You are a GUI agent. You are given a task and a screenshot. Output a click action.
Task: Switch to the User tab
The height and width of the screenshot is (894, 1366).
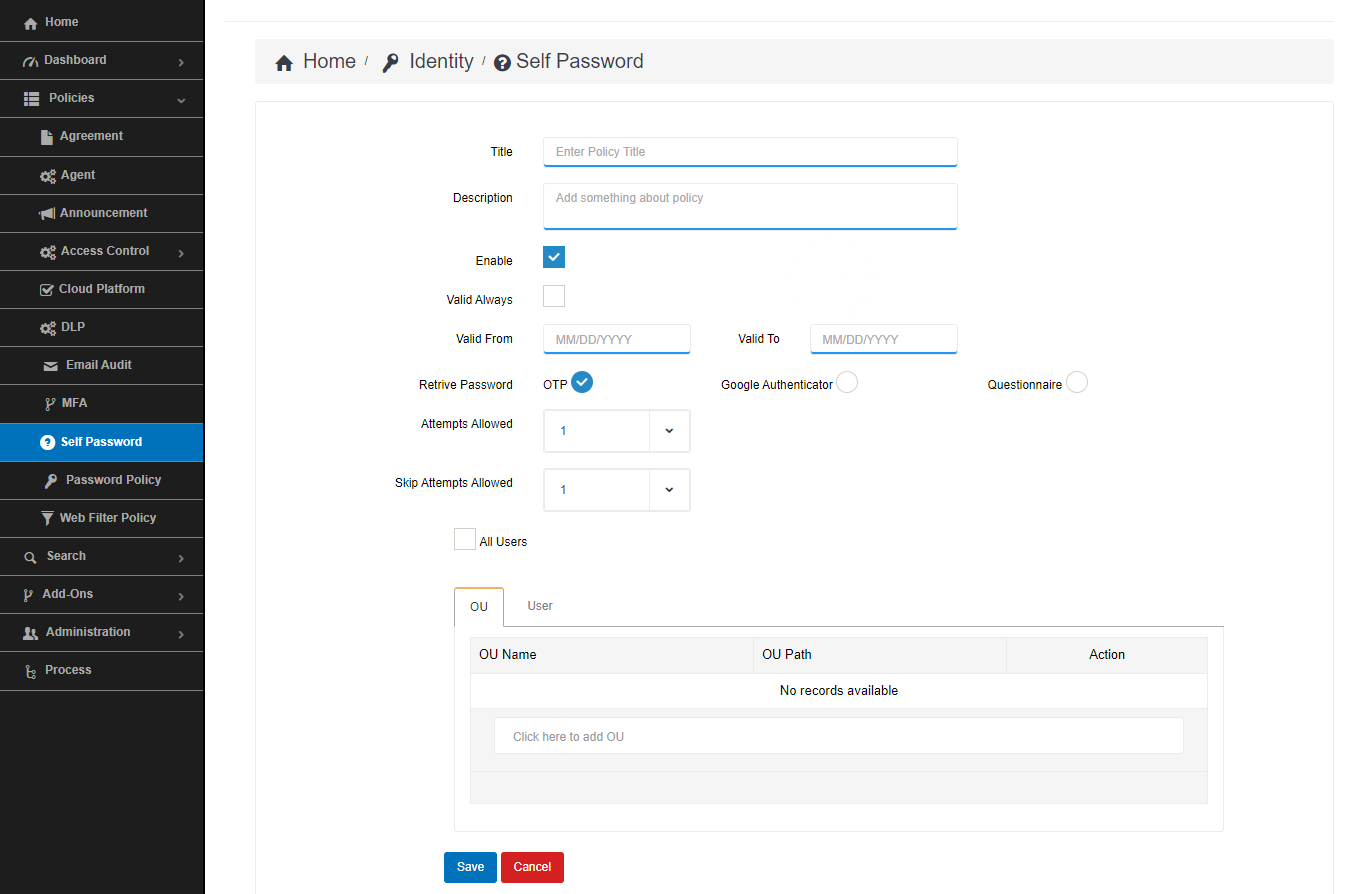coord(539,605)
